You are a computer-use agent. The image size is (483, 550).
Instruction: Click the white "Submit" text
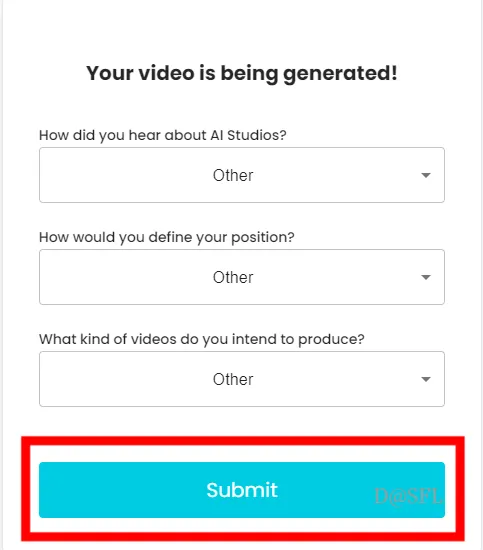tap(242, 490)
